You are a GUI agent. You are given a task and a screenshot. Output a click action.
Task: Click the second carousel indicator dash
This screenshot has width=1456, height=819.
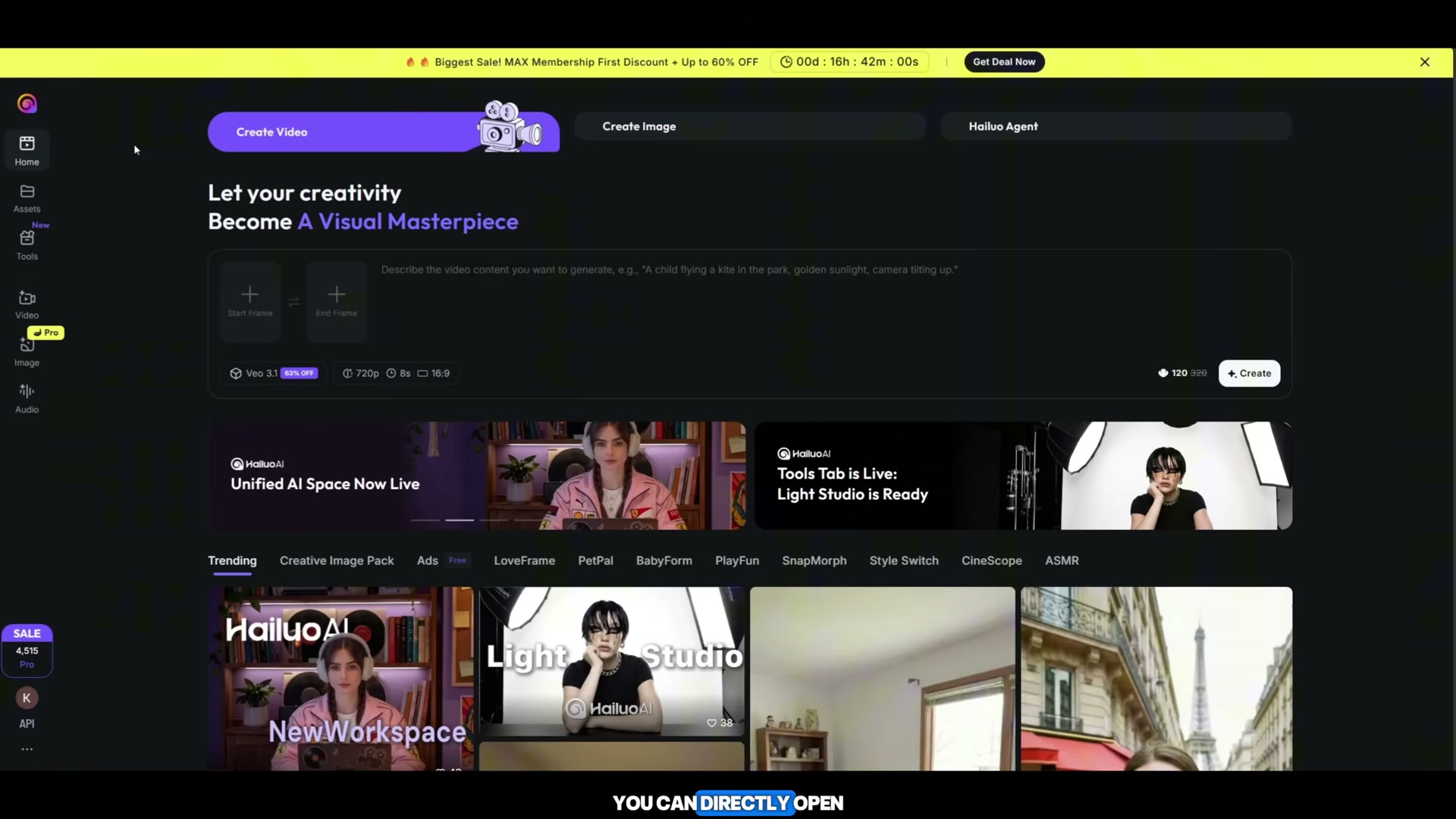click(460, 520)
